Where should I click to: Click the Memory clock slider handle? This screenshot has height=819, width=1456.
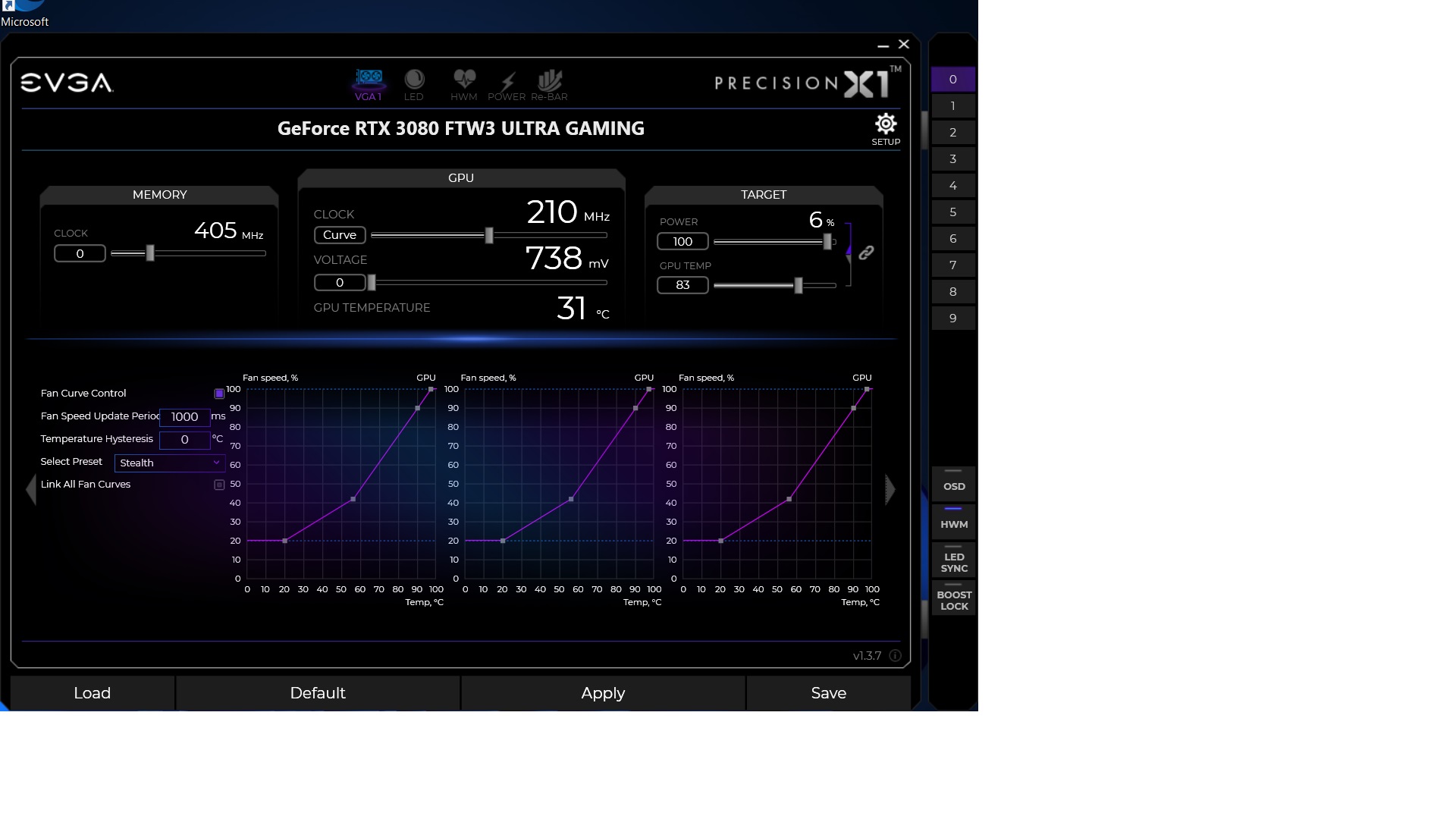(x=150, y=253)
